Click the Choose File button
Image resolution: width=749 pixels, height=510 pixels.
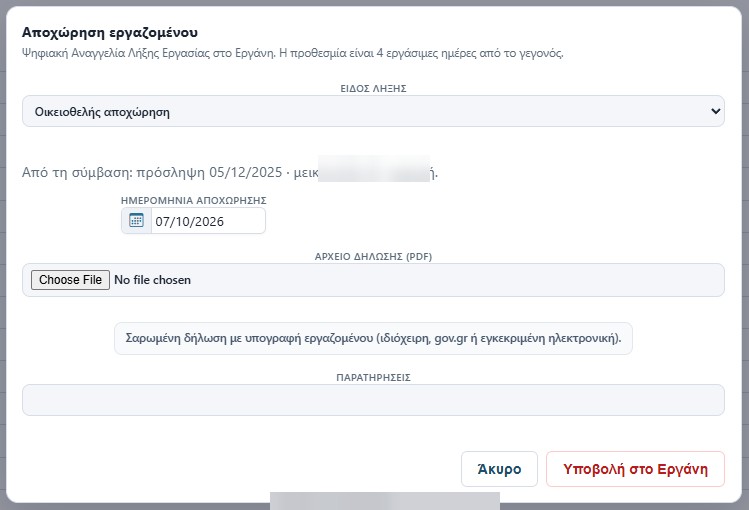point(70,280)
